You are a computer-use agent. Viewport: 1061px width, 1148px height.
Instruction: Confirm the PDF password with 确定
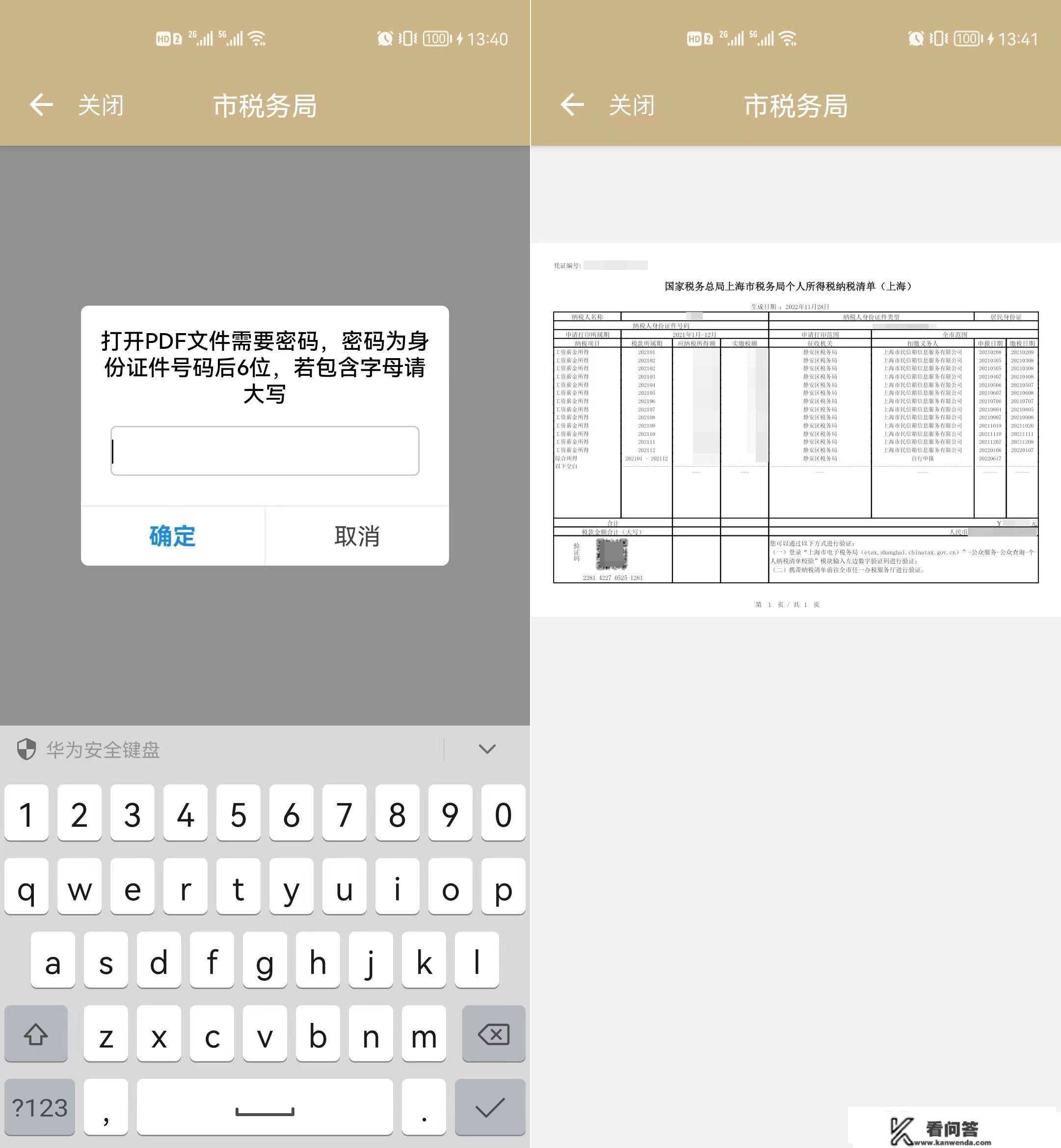[173, 536]
